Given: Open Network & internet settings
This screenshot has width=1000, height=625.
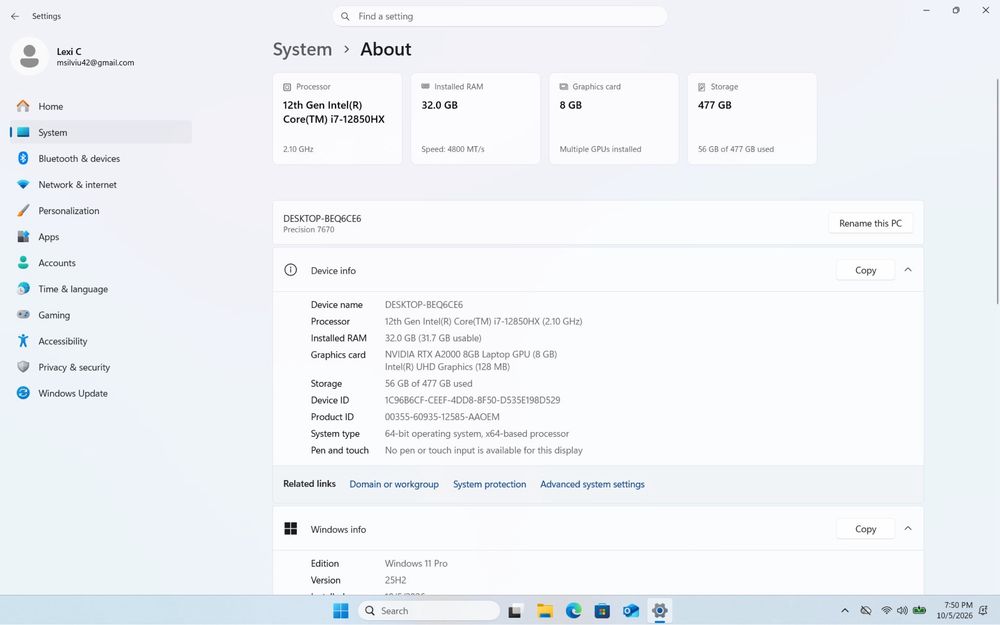Looking at the screenshot, I should click(x=101, y=184).
